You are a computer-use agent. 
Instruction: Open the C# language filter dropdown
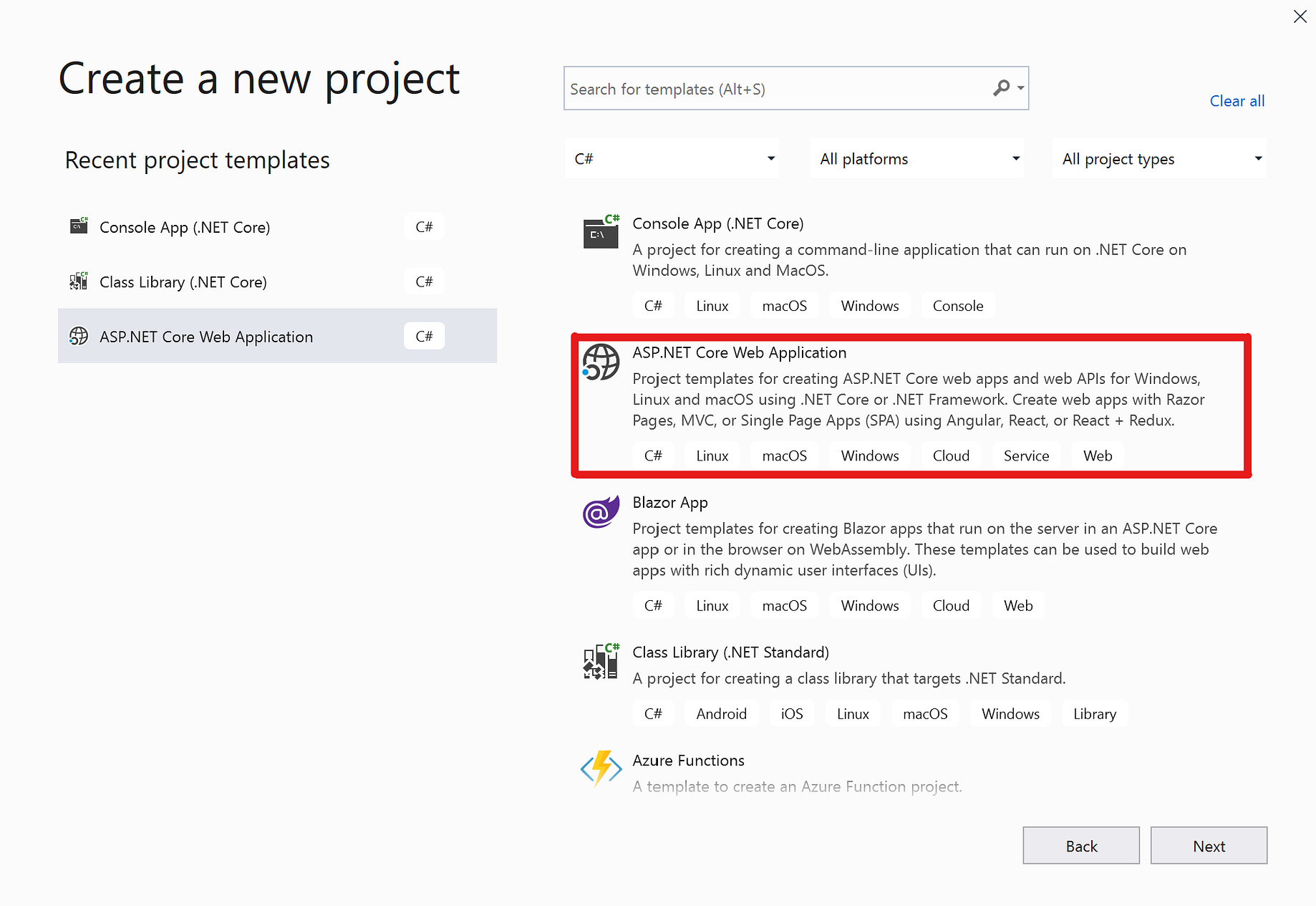pyautogui.click(x=672, y=158)
